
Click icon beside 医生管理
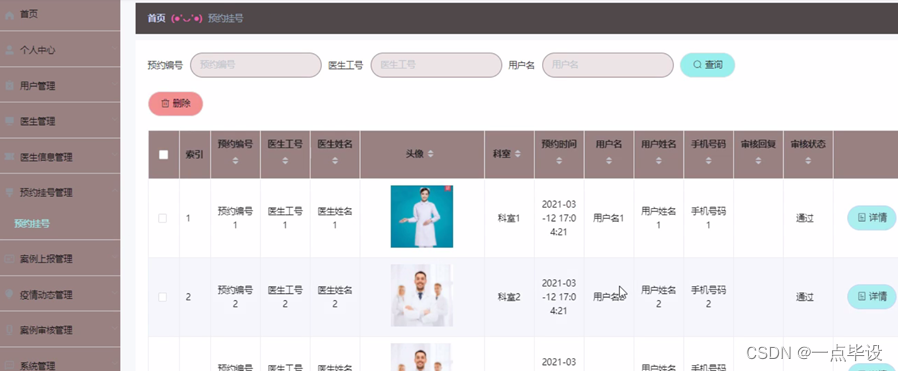9,121
